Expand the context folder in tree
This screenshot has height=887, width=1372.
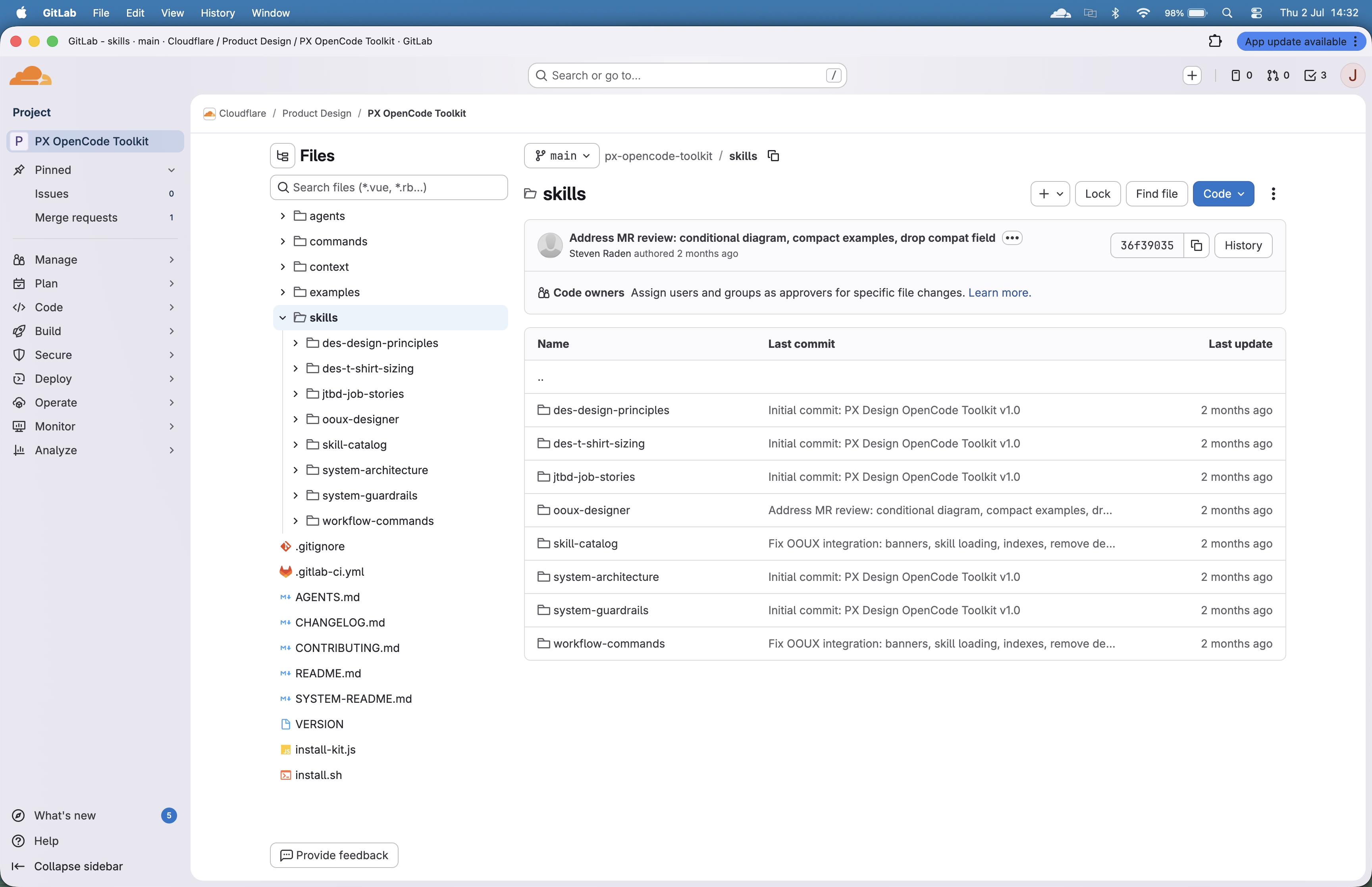pyautogui.click(x=283, y=267)
